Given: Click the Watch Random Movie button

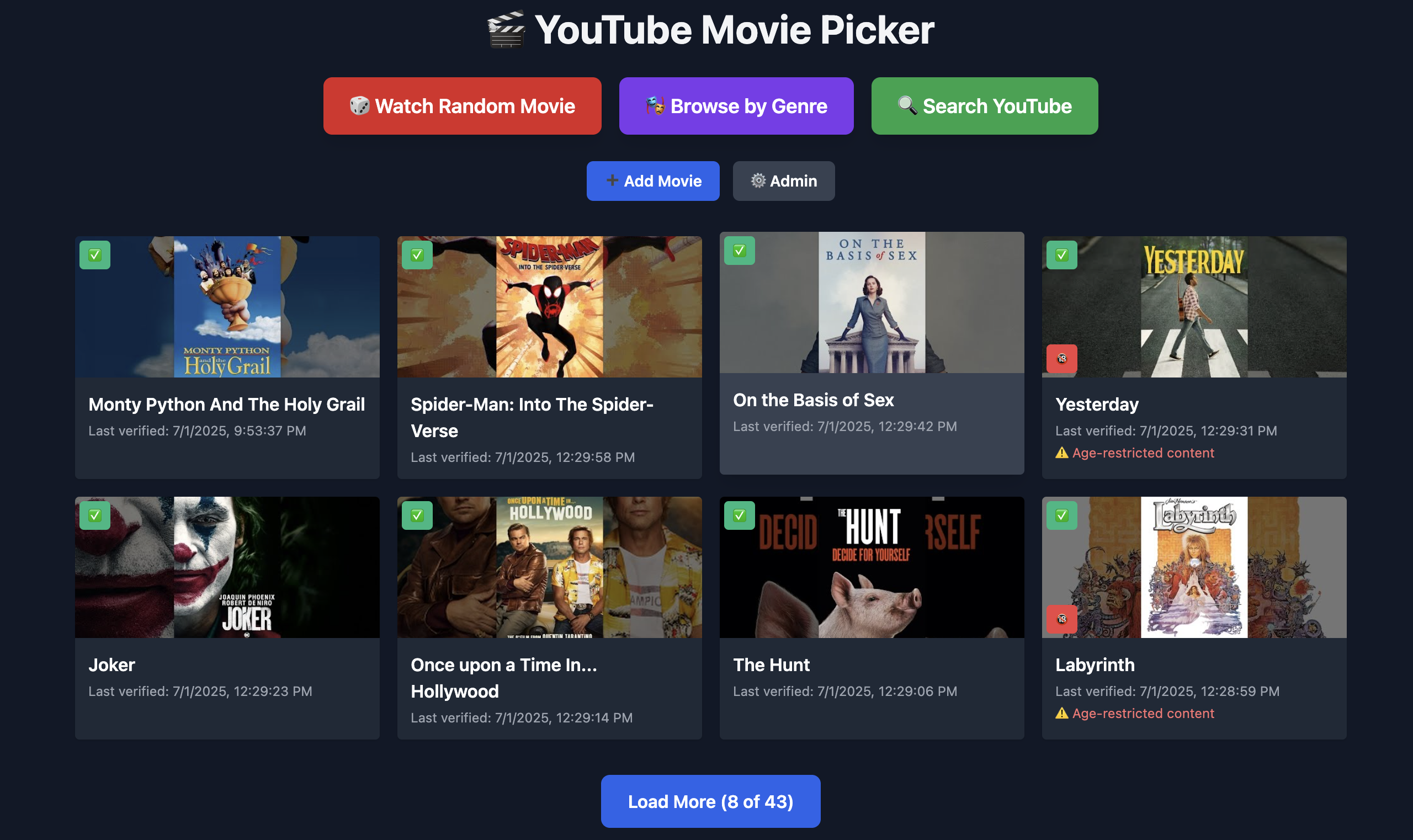Looking at the screenshot, I should 462,106.
